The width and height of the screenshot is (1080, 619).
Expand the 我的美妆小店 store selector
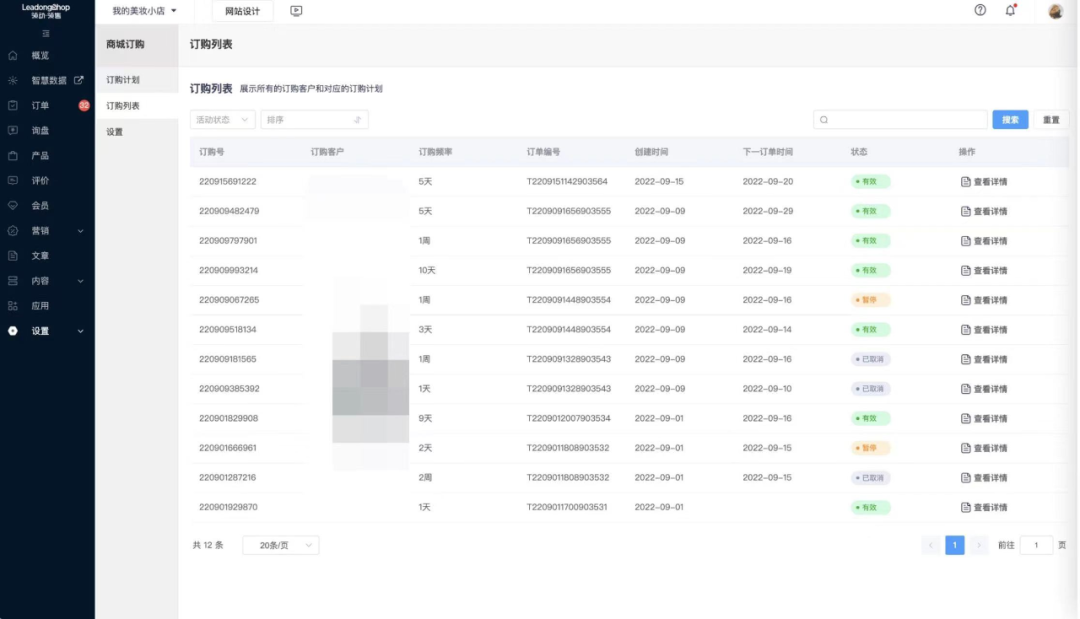pos(144,11)
